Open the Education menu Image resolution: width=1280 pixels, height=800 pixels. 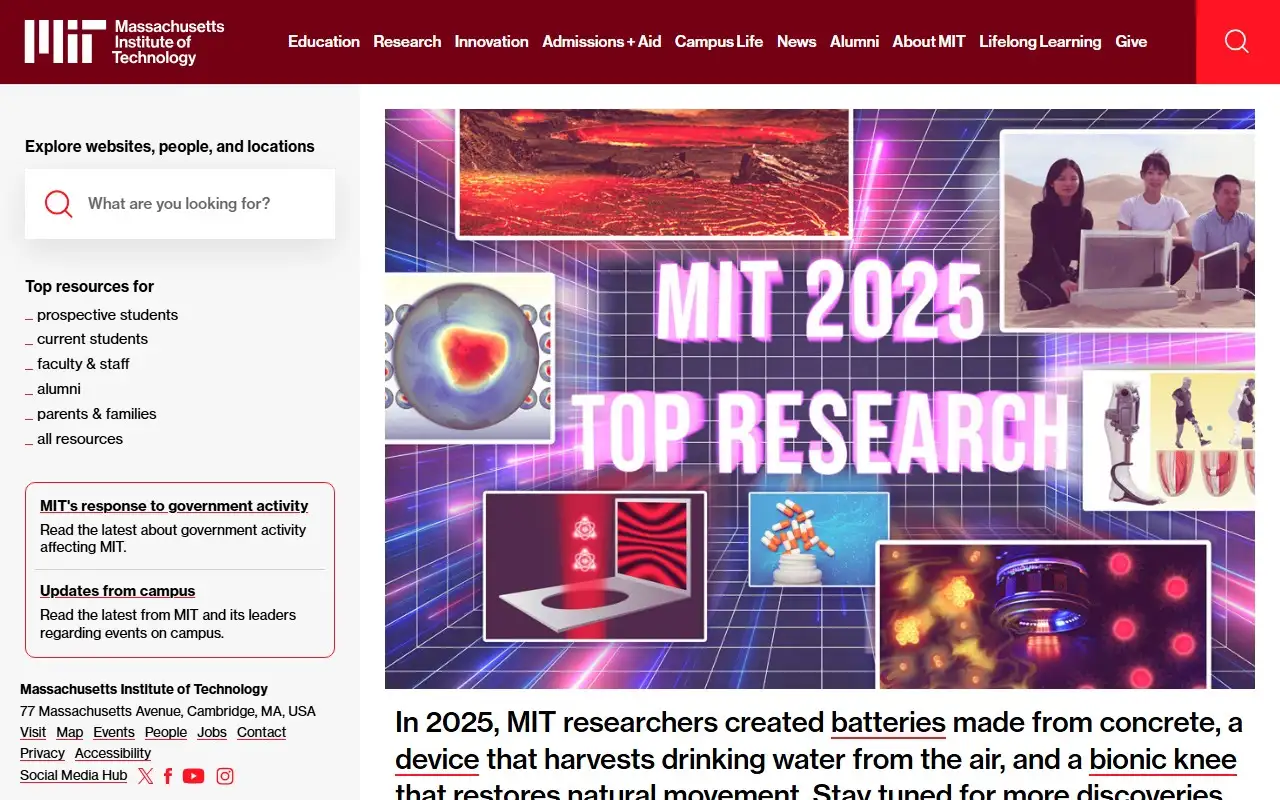[x=323, y=41]
